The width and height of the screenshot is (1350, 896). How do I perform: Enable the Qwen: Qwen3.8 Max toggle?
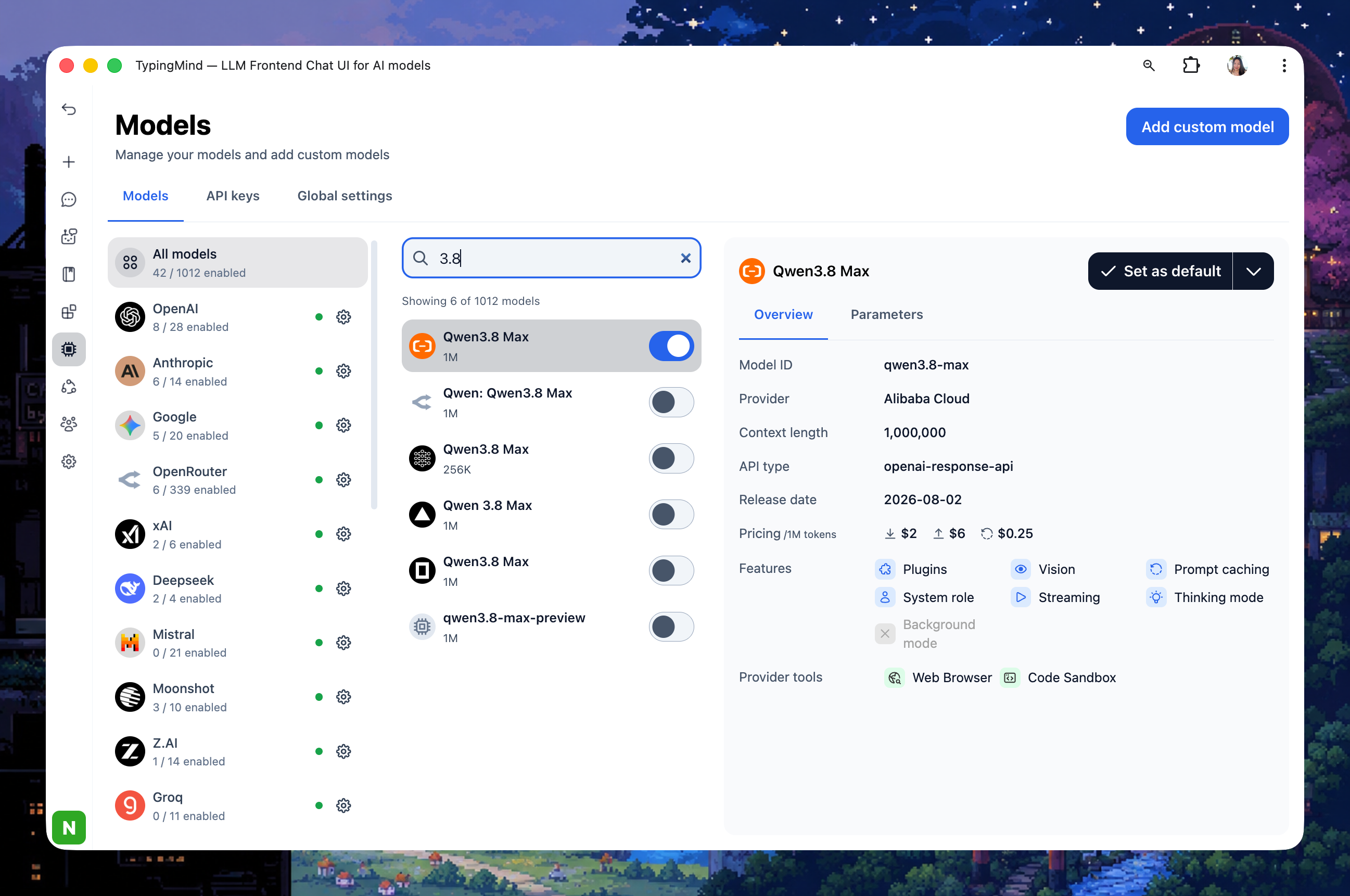671,402
